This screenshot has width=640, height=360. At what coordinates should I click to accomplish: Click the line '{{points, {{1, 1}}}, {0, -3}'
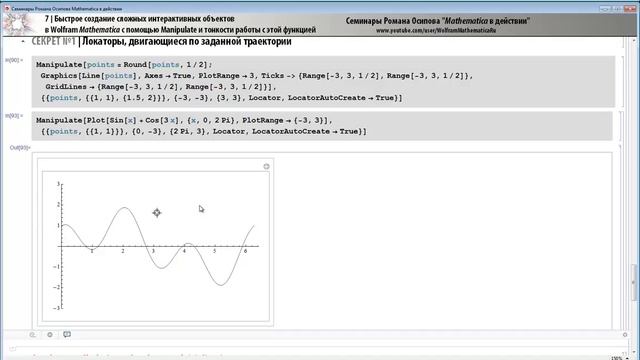(x=204, y=131)
